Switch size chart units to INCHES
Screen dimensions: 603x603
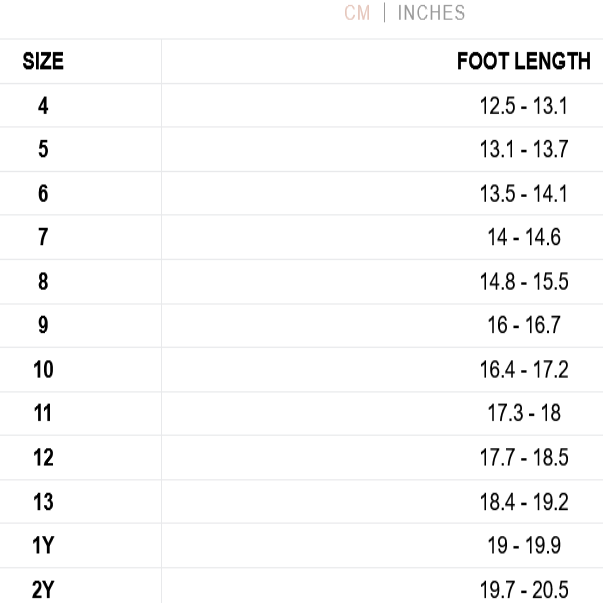431,13
